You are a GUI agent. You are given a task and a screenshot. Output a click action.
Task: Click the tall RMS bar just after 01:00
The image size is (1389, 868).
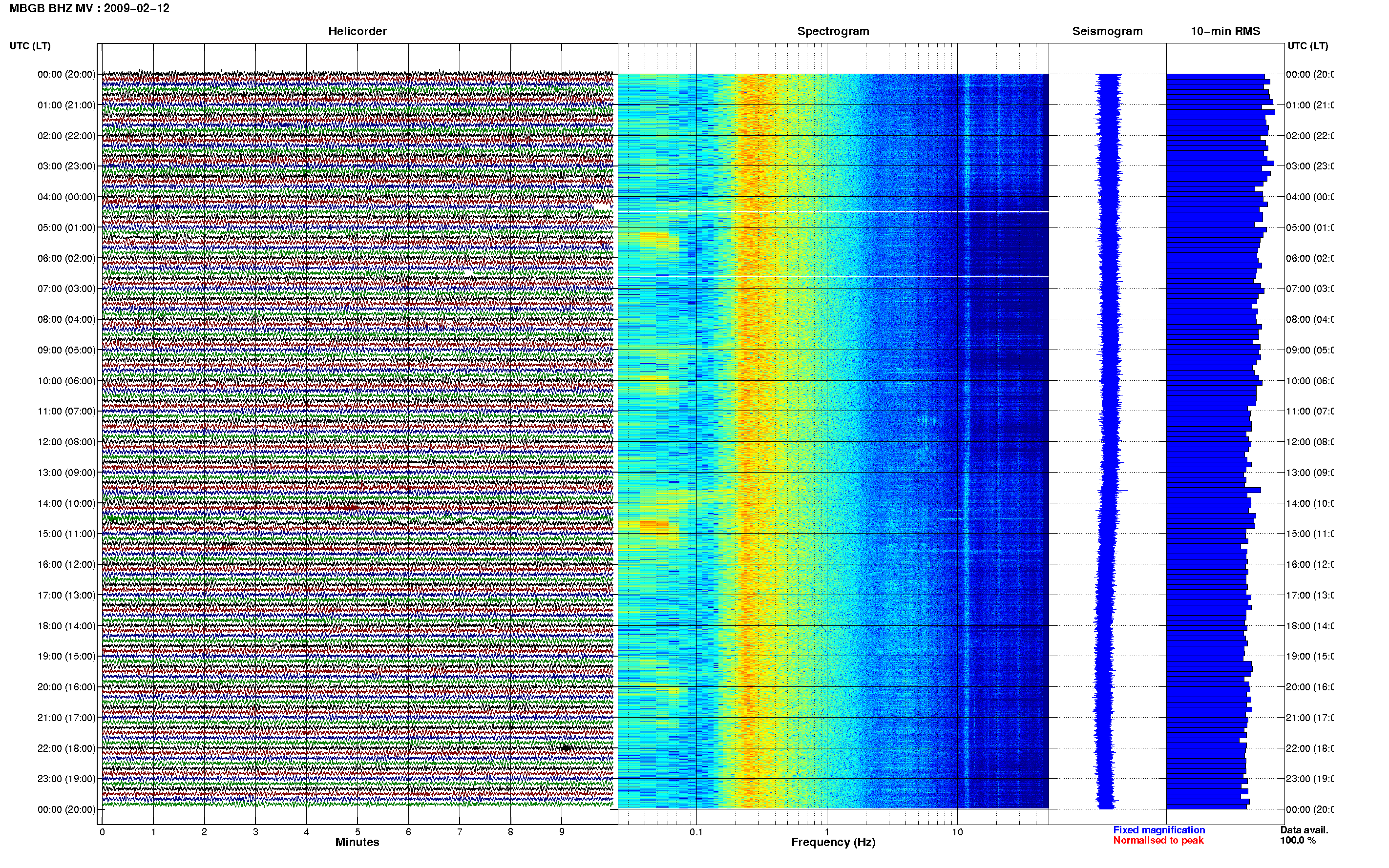click(1221, 112)
